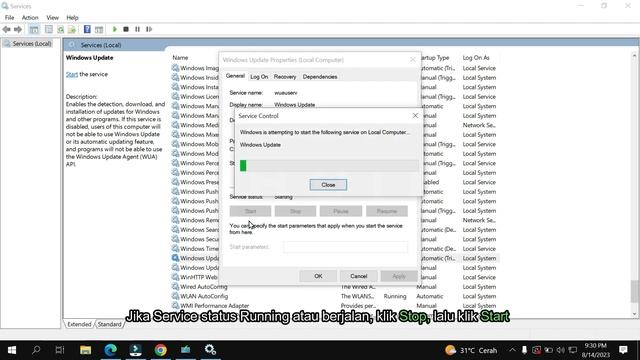Click the toolbar Forward arrow

[18, 29]
